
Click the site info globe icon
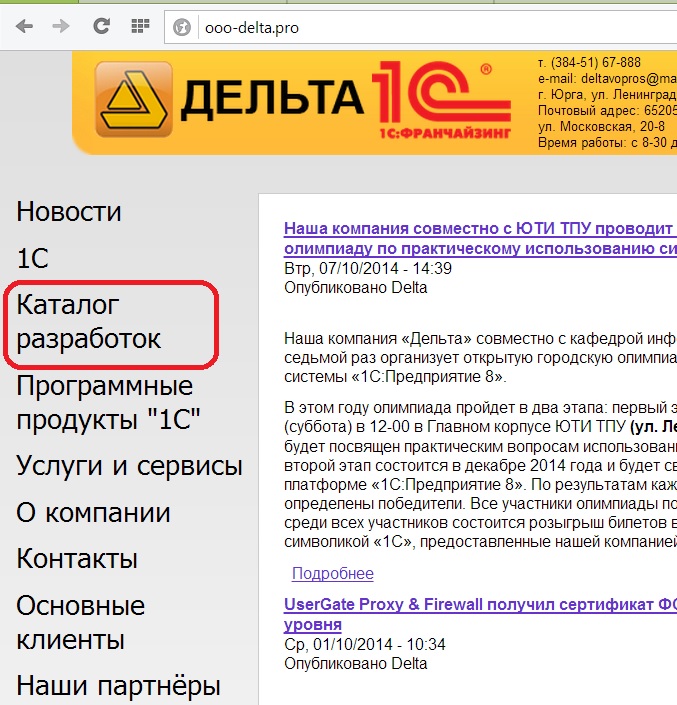[182, 27]
